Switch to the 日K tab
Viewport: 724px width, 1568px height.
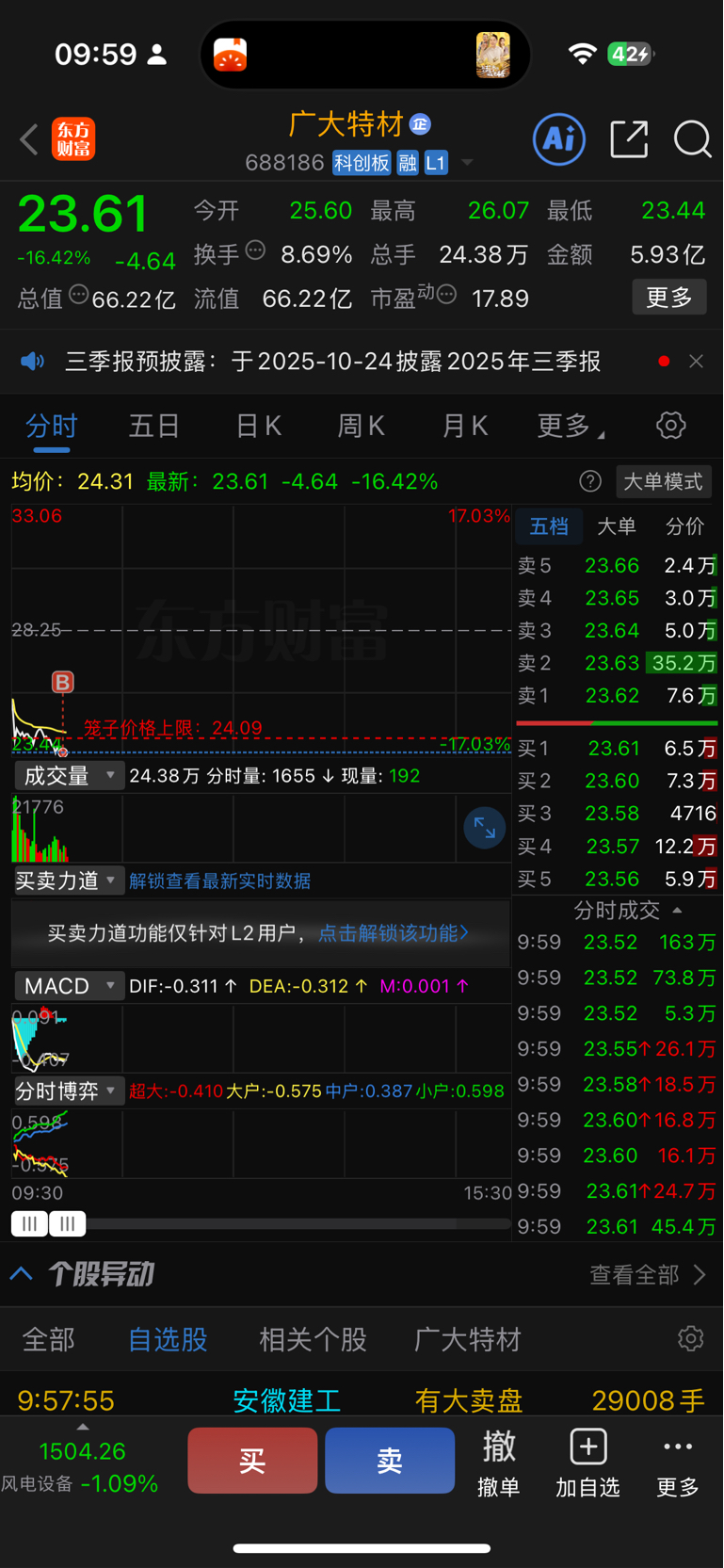pyautogui.click(x=258, y=426)
